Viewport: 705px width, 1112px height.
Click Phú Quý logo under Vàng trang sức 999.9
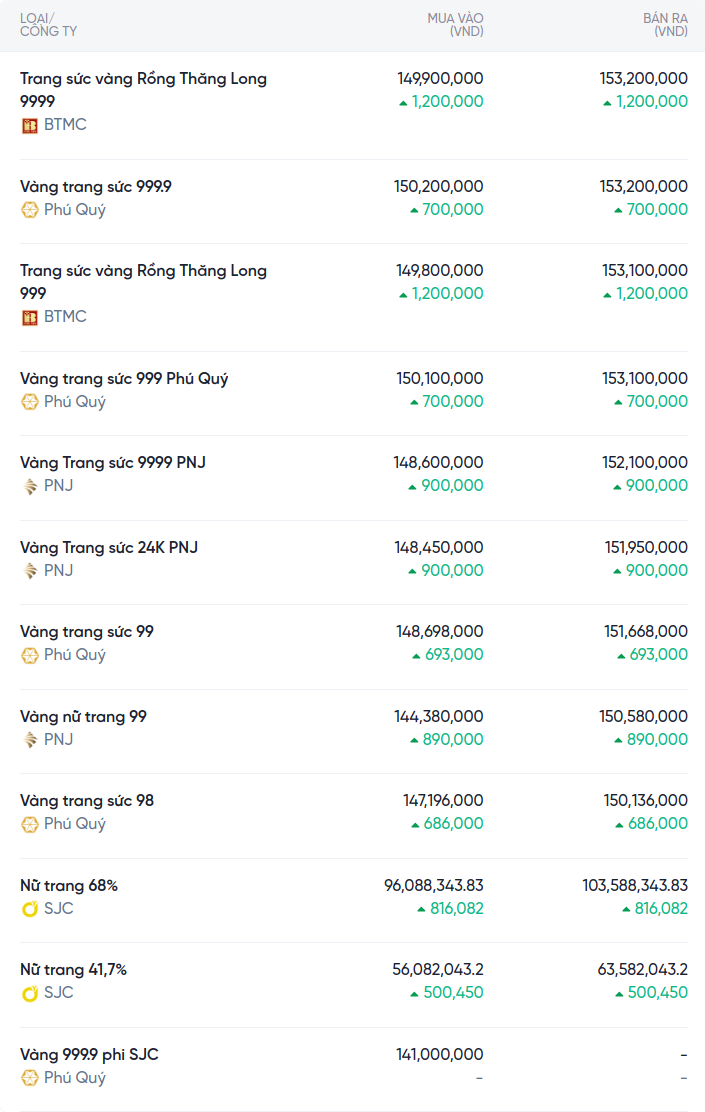30,210
